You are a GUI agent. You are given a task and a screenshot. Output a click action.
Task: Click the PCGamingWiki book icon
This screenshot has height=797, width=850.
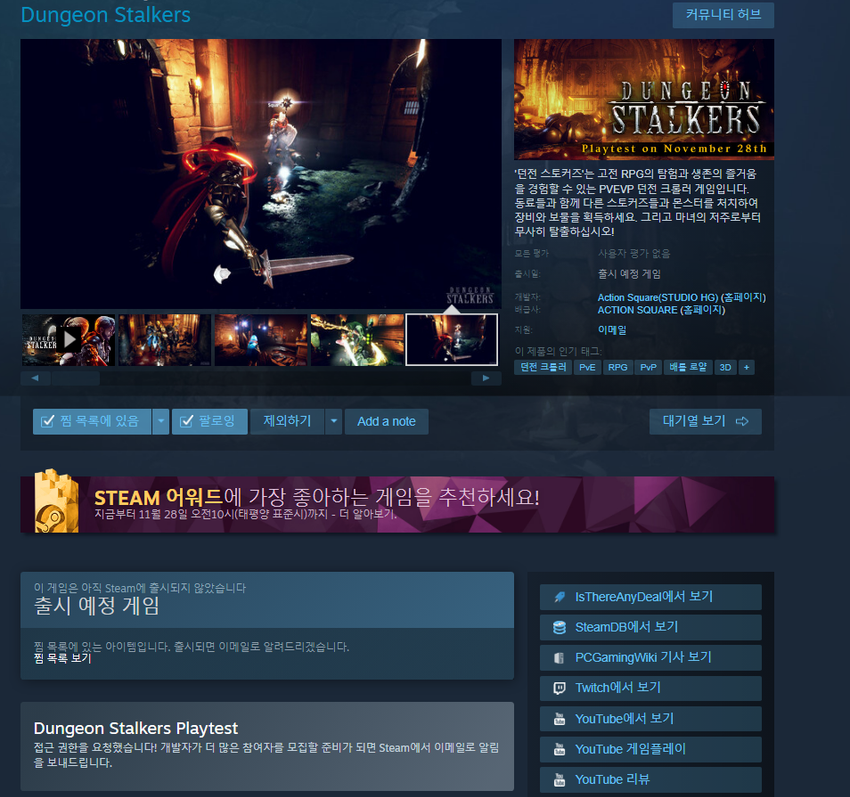[559, 658]
